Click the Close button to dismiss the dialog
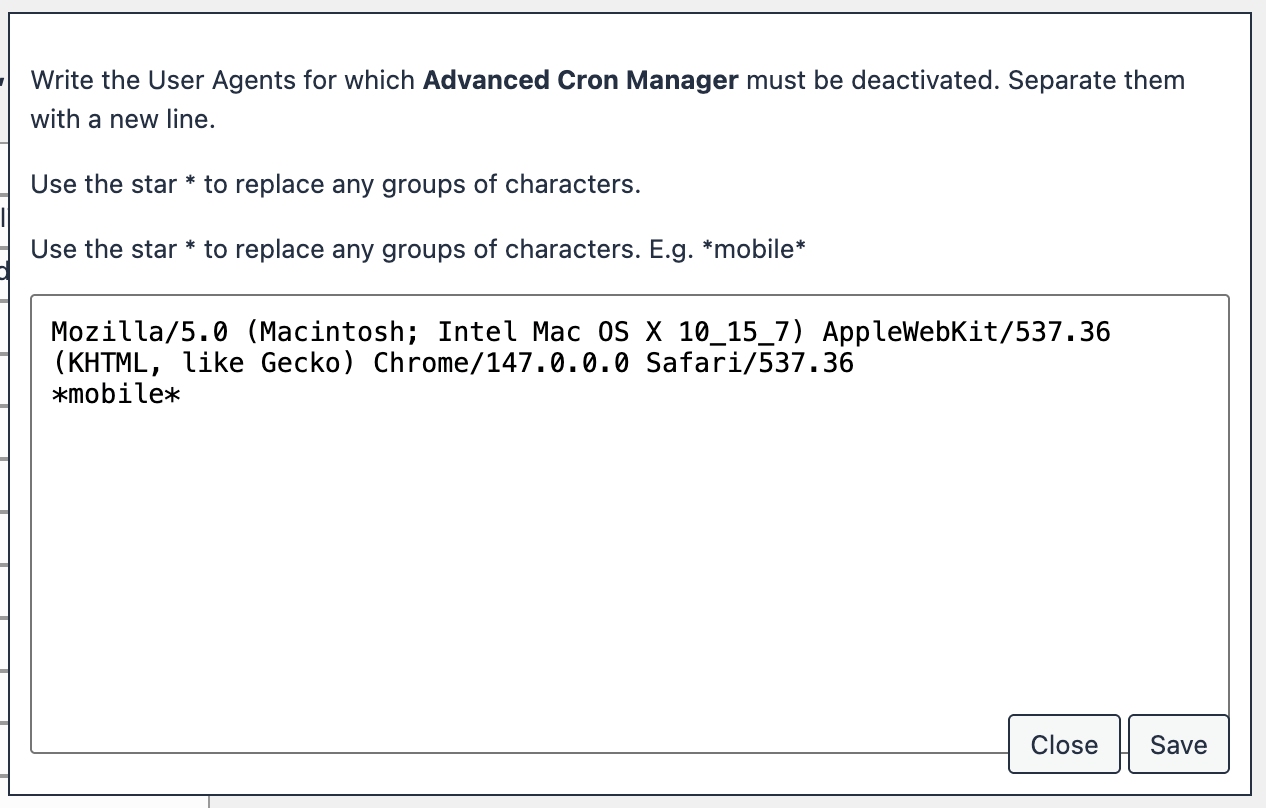Screen dimensions: 1266x808 tap(1063, 744)
